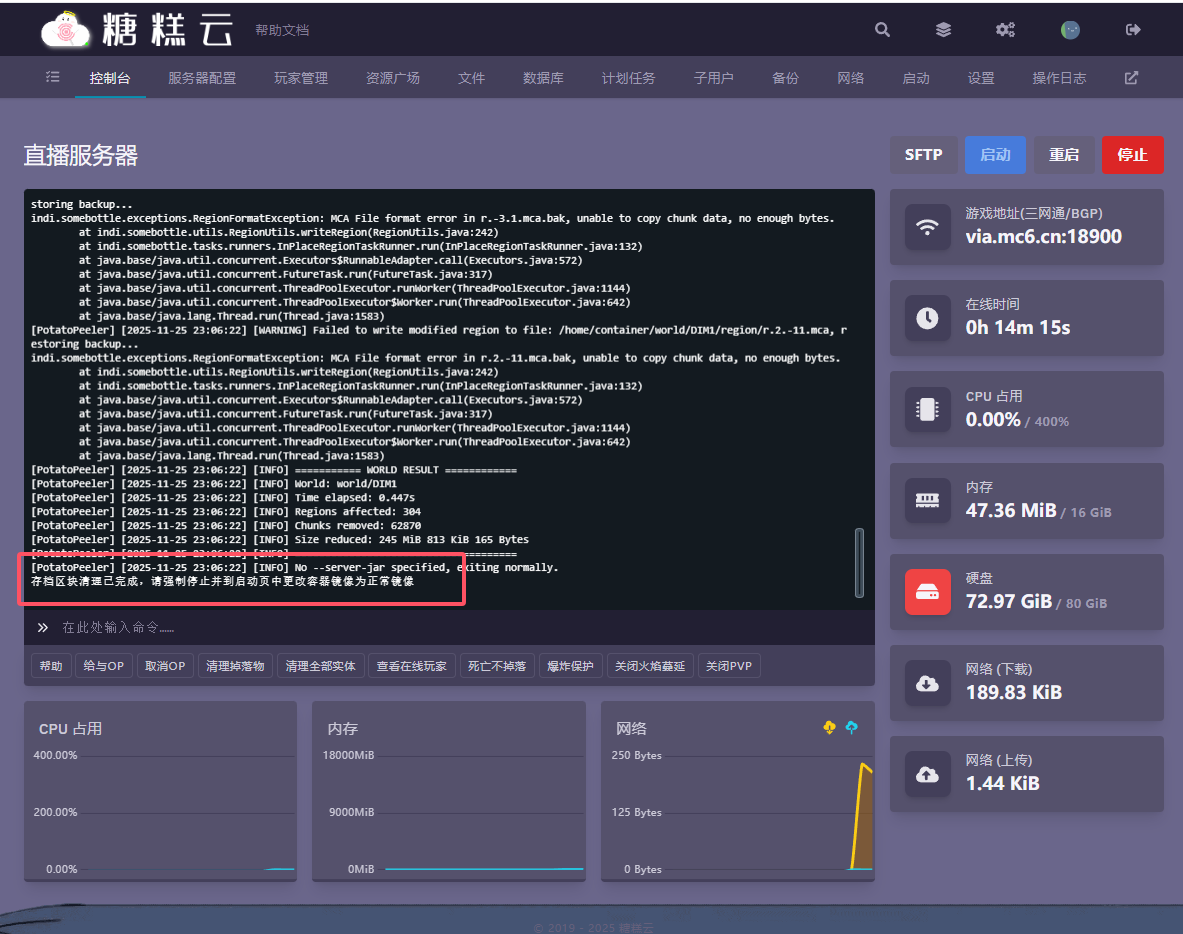Toggle the yellow cloud icon on network chart
Image resolution: width=1183 pixels, height=934 pixels.
829,727
